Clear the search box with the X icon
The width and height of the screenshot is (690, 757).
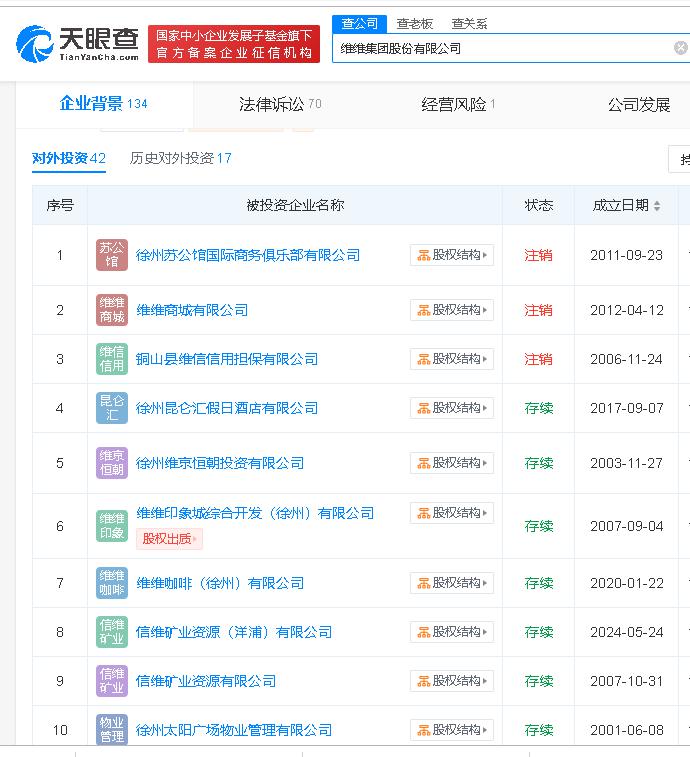[681, 48]
